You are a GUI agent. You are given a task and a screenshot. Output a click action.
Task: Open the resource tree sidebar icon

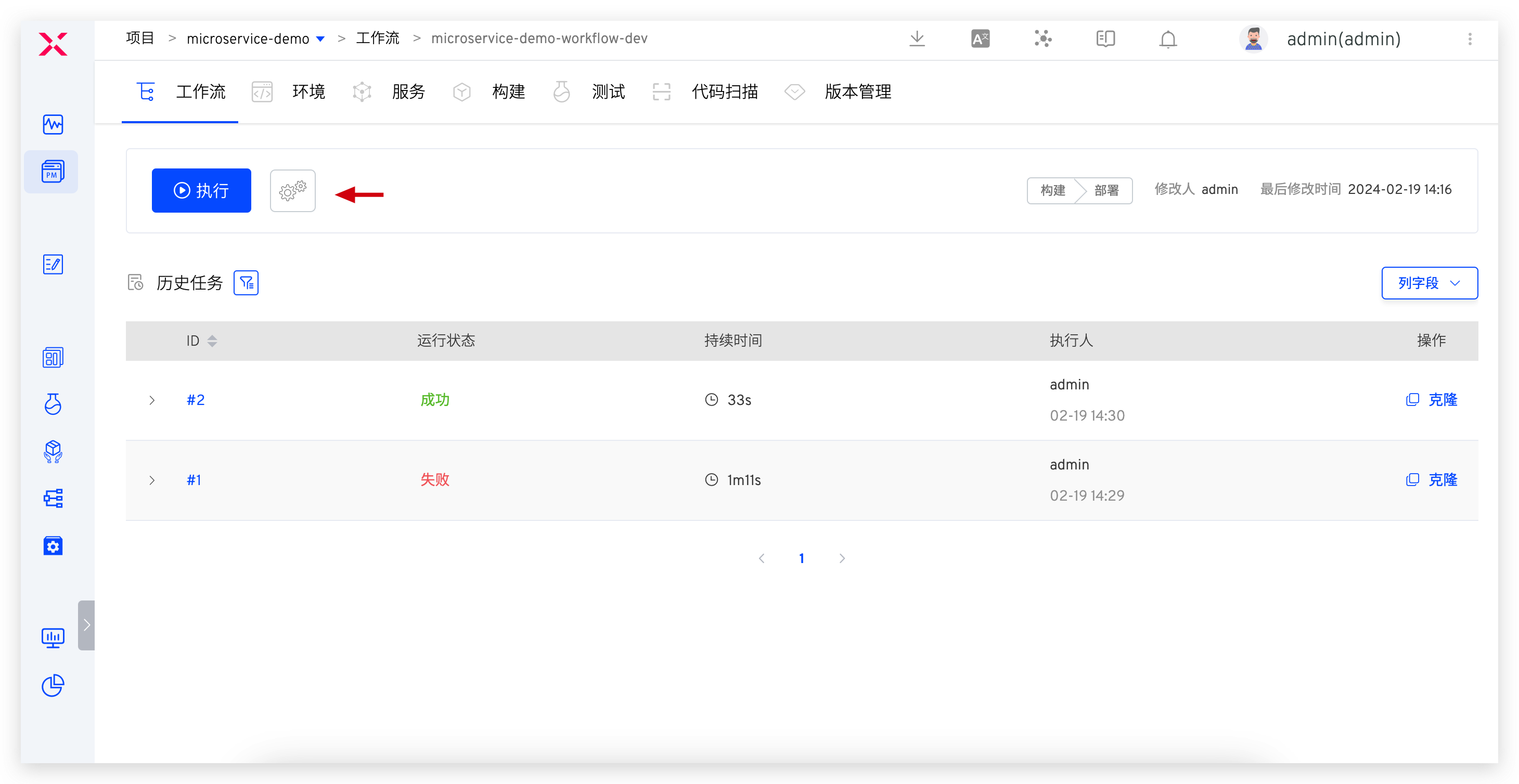53,499
